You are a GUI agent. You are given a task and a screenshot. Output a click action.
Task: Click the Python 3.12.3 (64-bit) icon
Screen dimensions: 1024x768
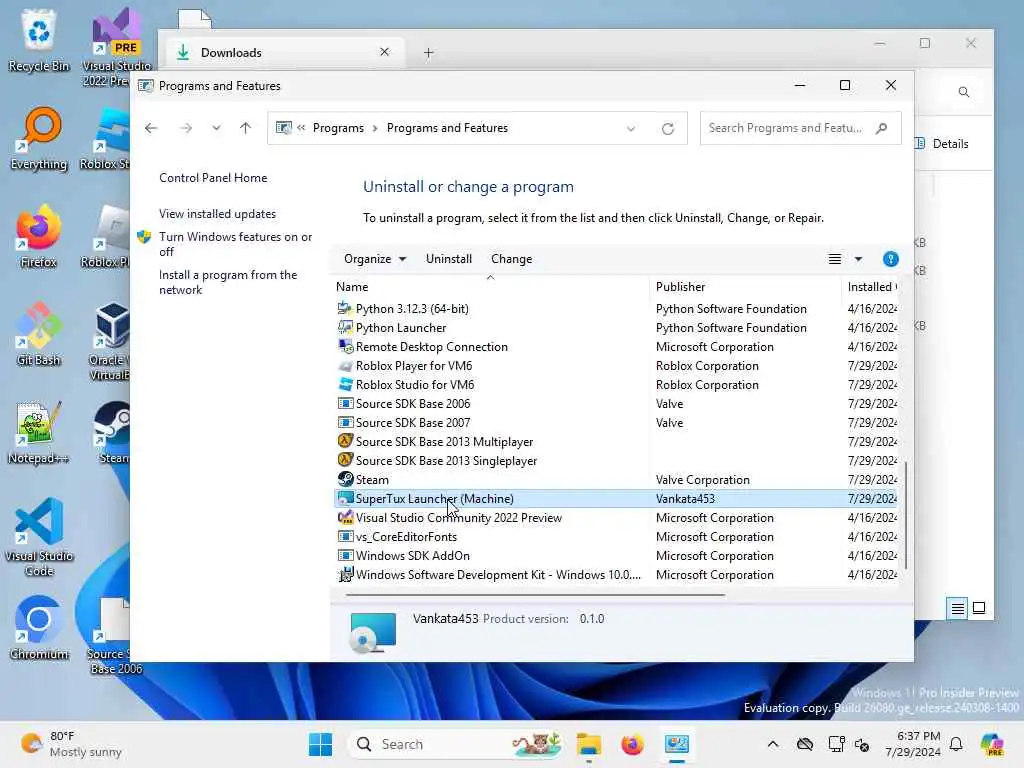click(x=345, y=308)
